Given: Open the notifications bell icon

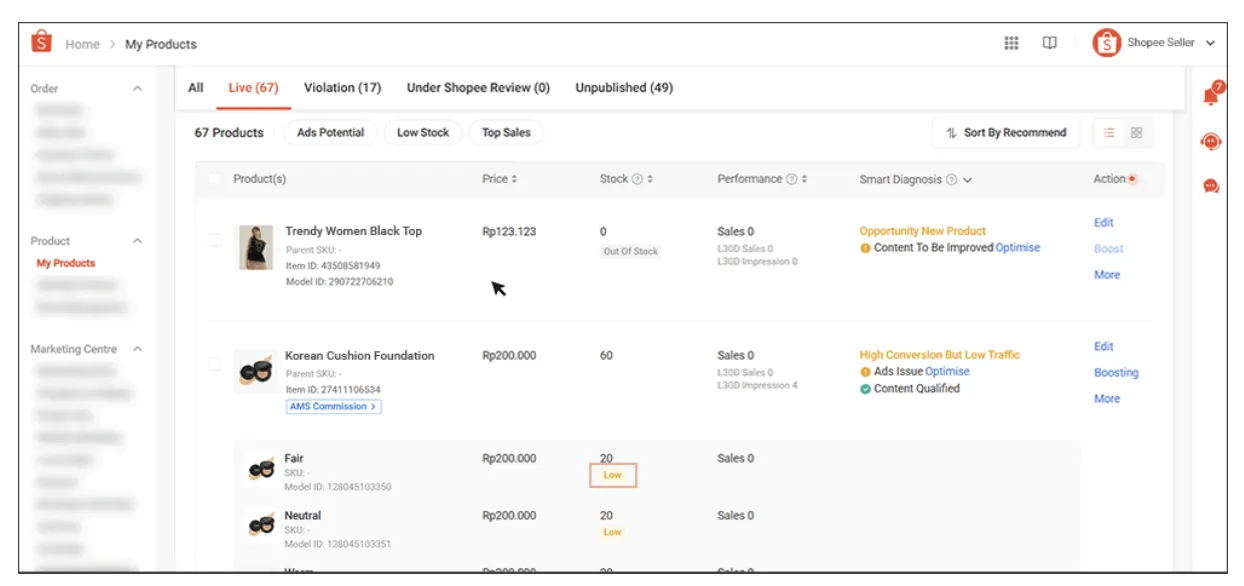Looking at the screenshot, I should coord(1212,94).
